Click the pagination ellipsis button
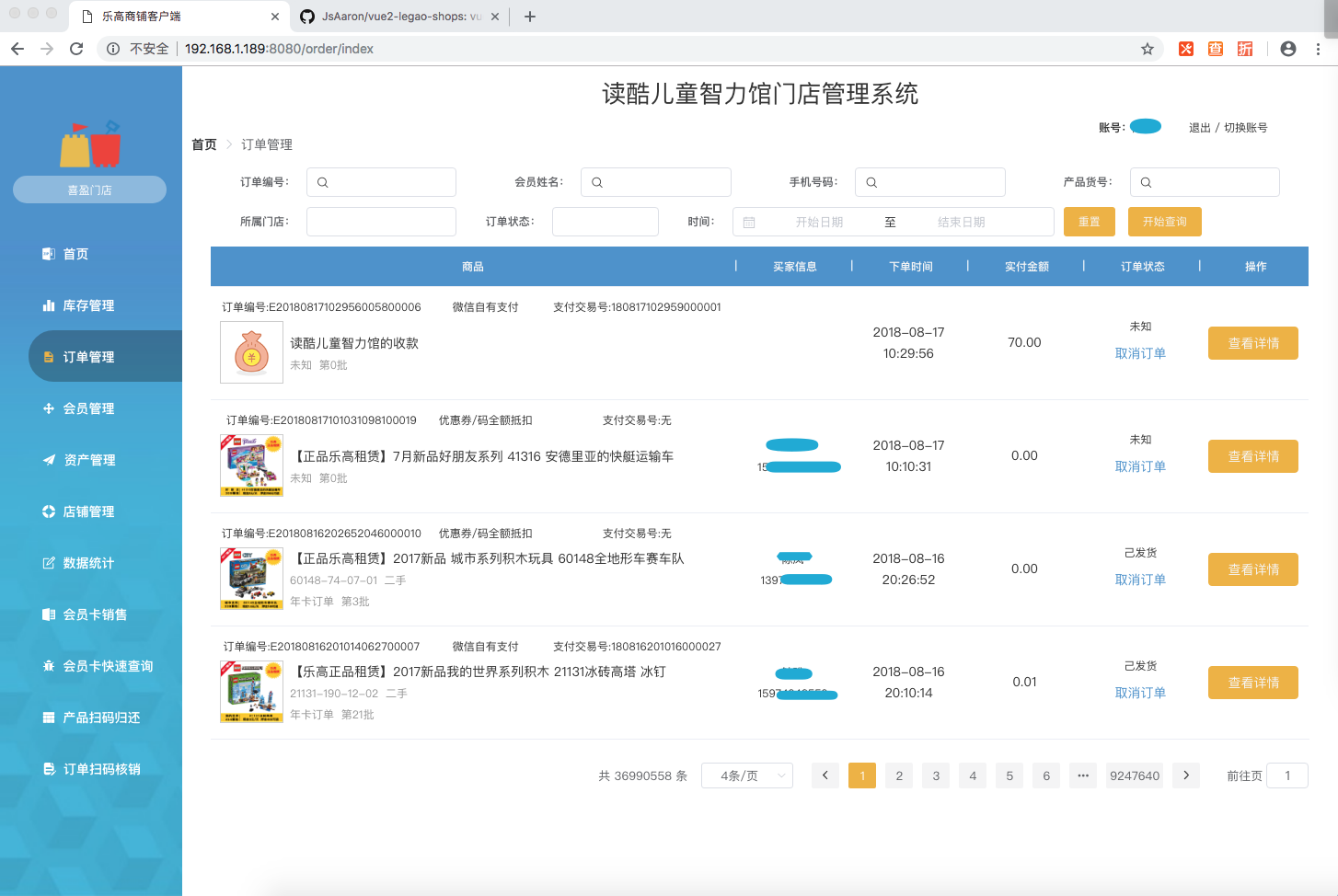The image size is (1338, 896). tap(1083, 775)
